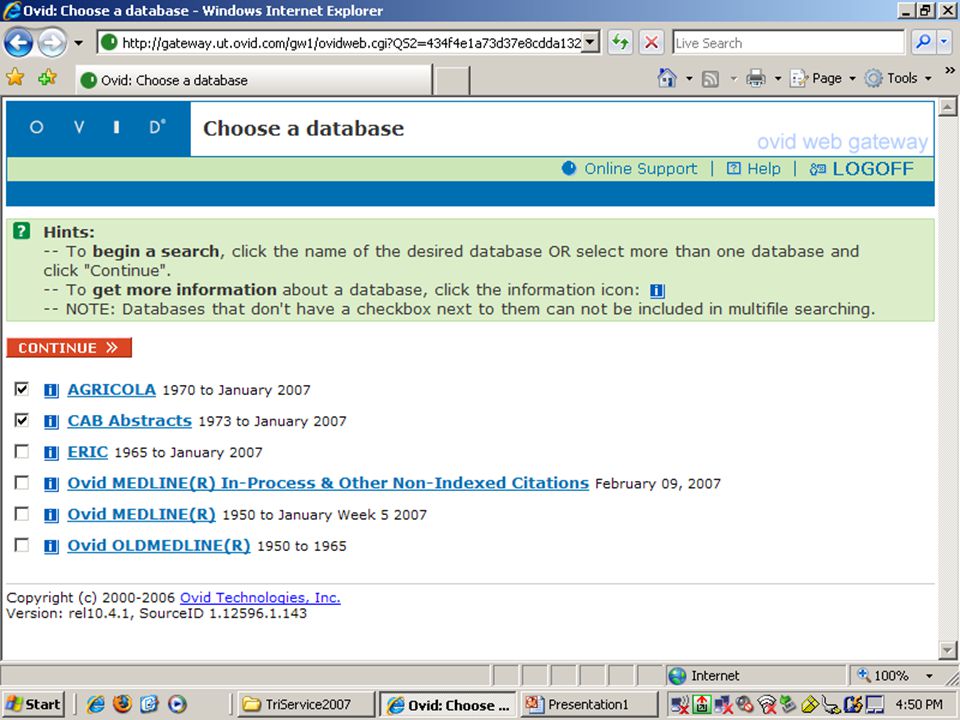The width and height of the screenshot is (960, 720).
Task: Show more command bar items chevron
Action: 950,70
